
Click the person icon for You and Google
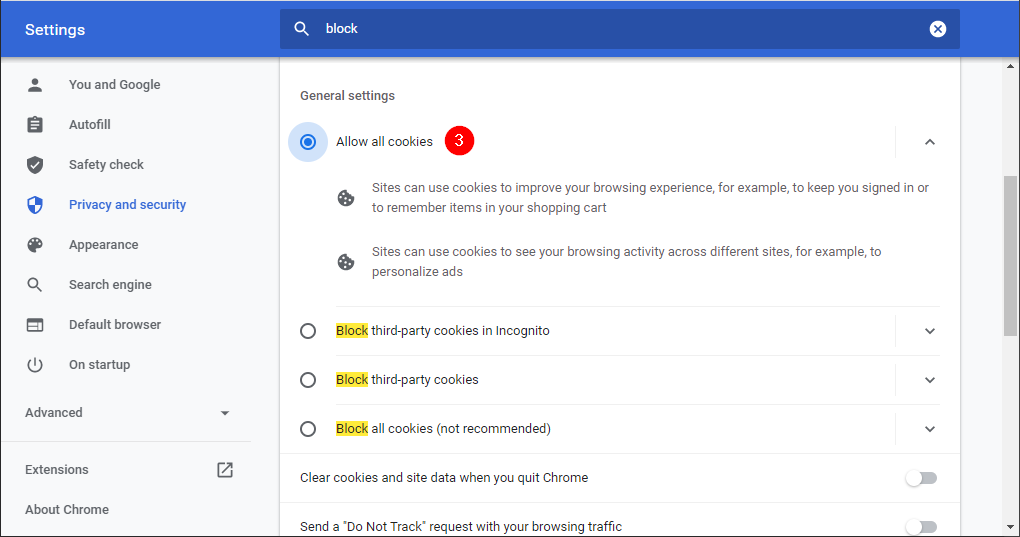pos(35,85)
